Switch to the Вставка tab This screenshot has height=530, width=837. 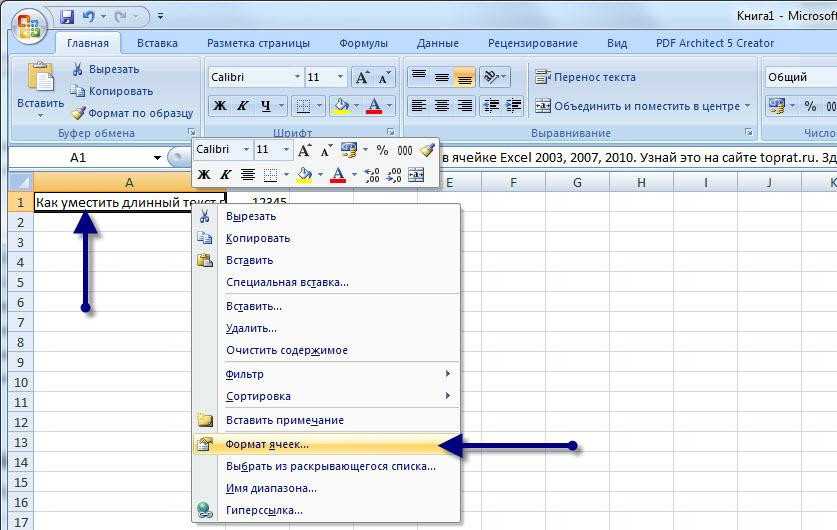click(x=157, y=43)
